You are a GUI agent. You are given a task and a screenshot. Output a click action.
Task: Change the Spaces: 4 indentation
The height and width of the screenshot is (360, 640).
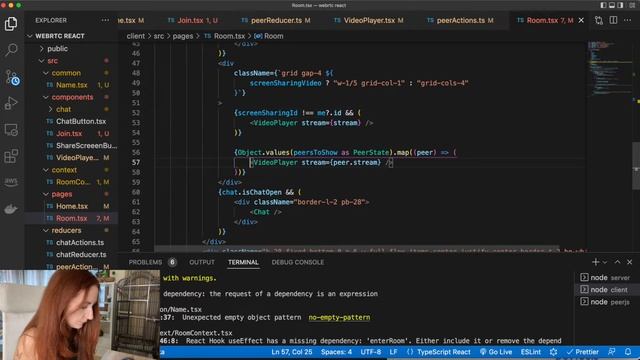pyautogui.click(x=336, y=352)
